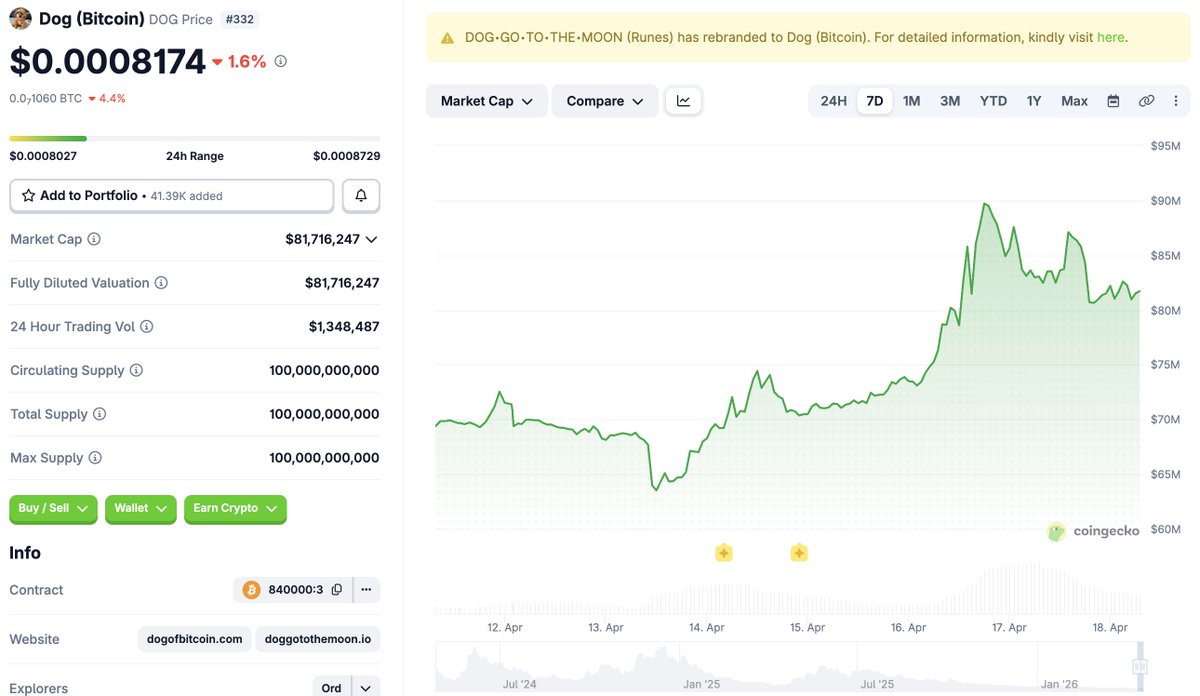Visit the doggotothemoon.io website link
This screenshot has width=1200, height=696.
(x=318, y=639)
